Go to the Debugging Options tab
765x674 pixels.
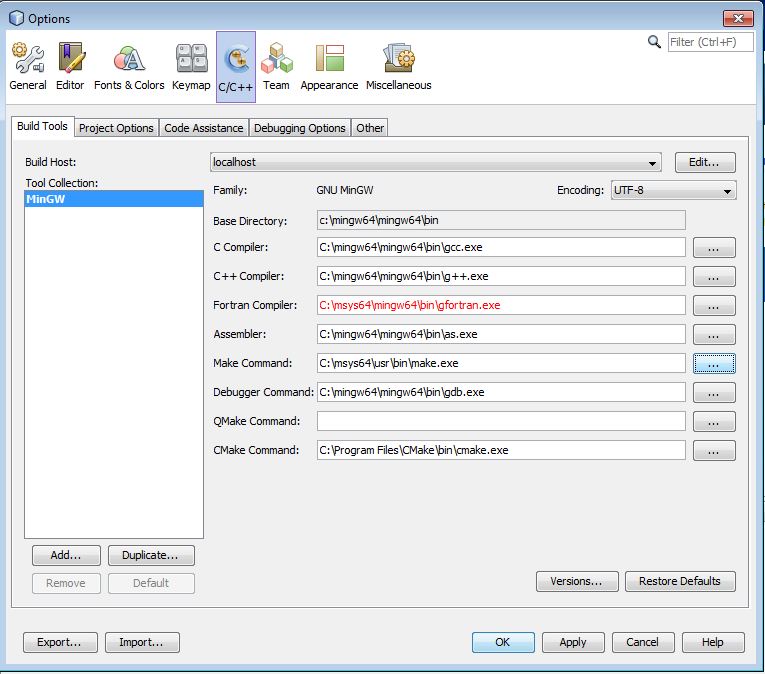pyautogui.click(x=299, y=128)
